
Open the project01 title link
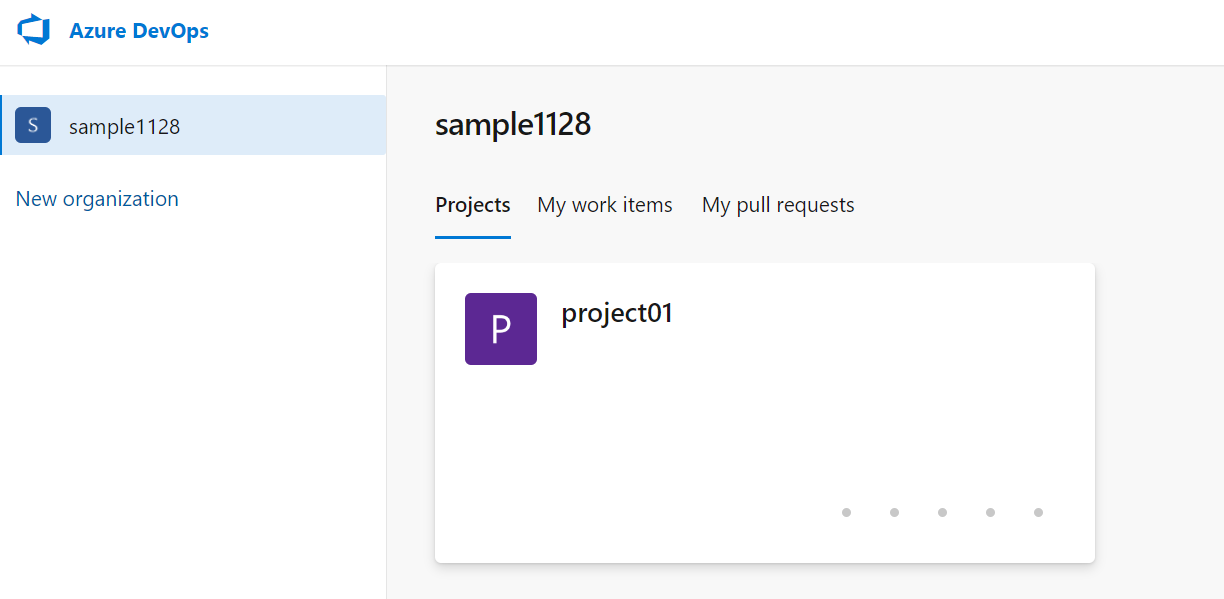tap(617, 313)
